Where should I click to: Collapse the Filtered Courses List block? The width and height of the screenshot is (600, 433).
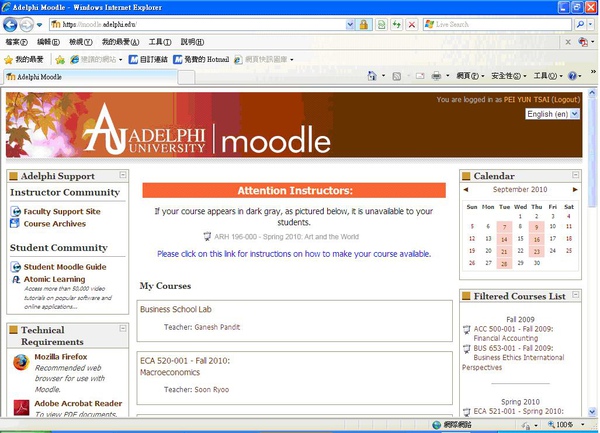(x=576, y=295)
